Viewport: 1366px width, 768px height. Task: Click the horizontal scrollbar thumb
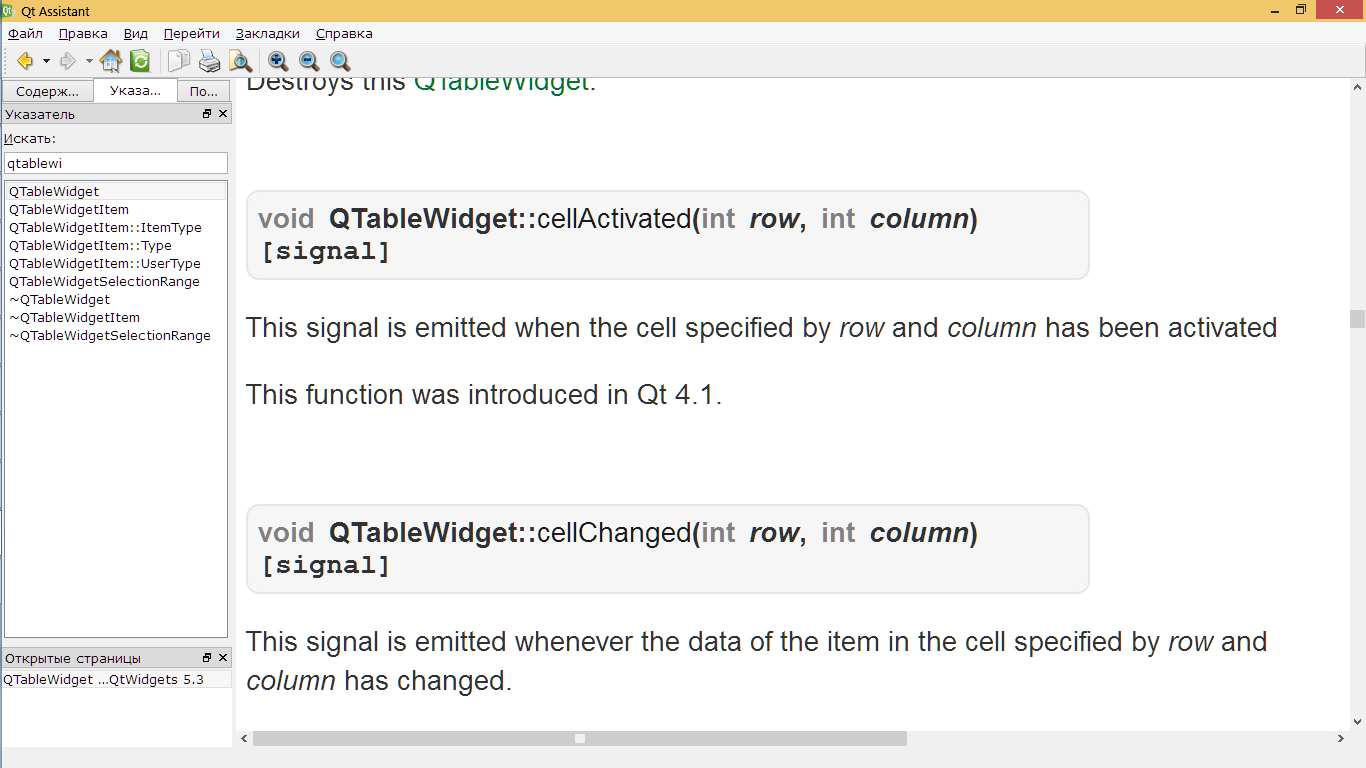click(579, 739)
